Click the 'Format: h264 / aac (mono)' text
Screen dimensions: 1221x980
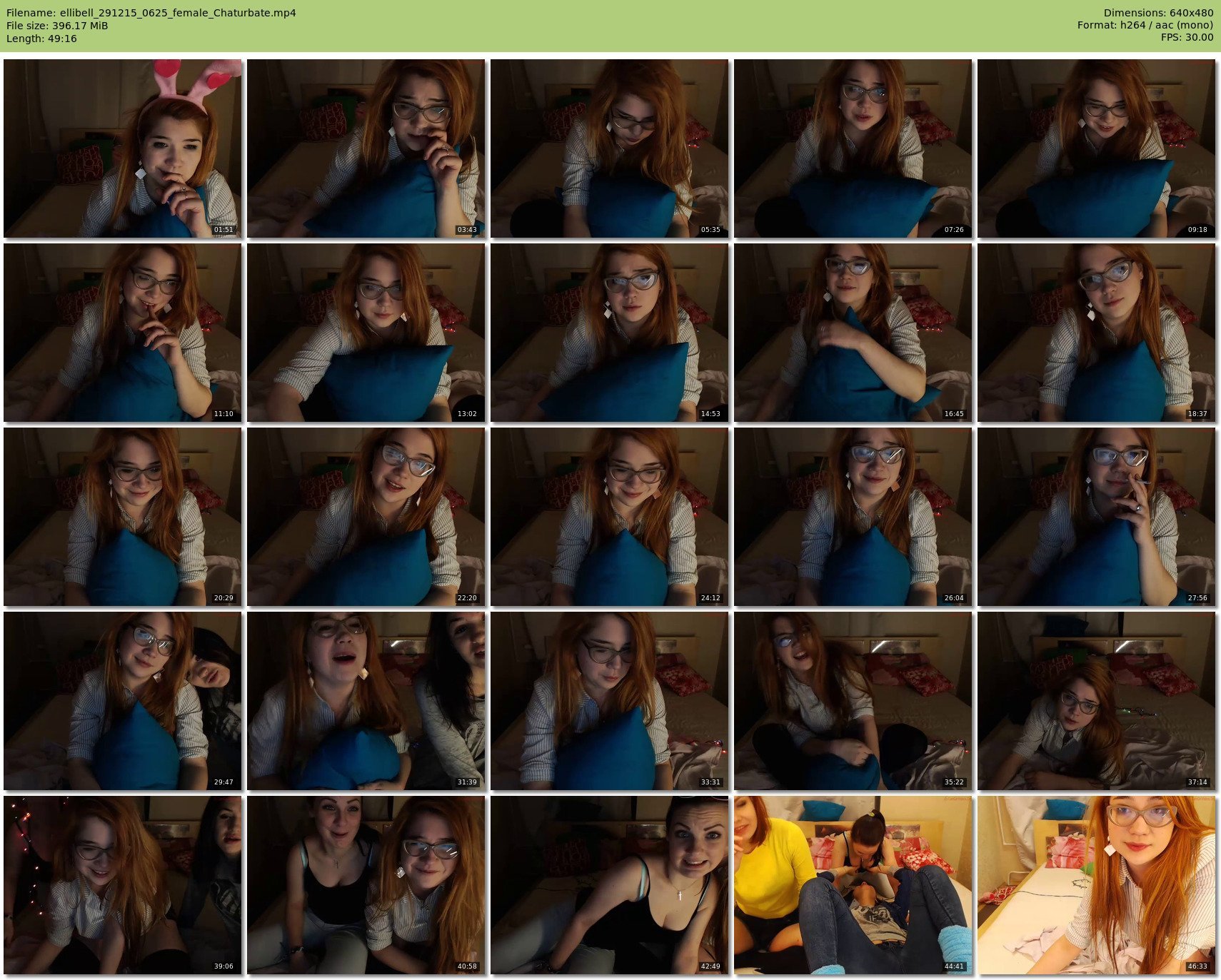point(1145,26)
